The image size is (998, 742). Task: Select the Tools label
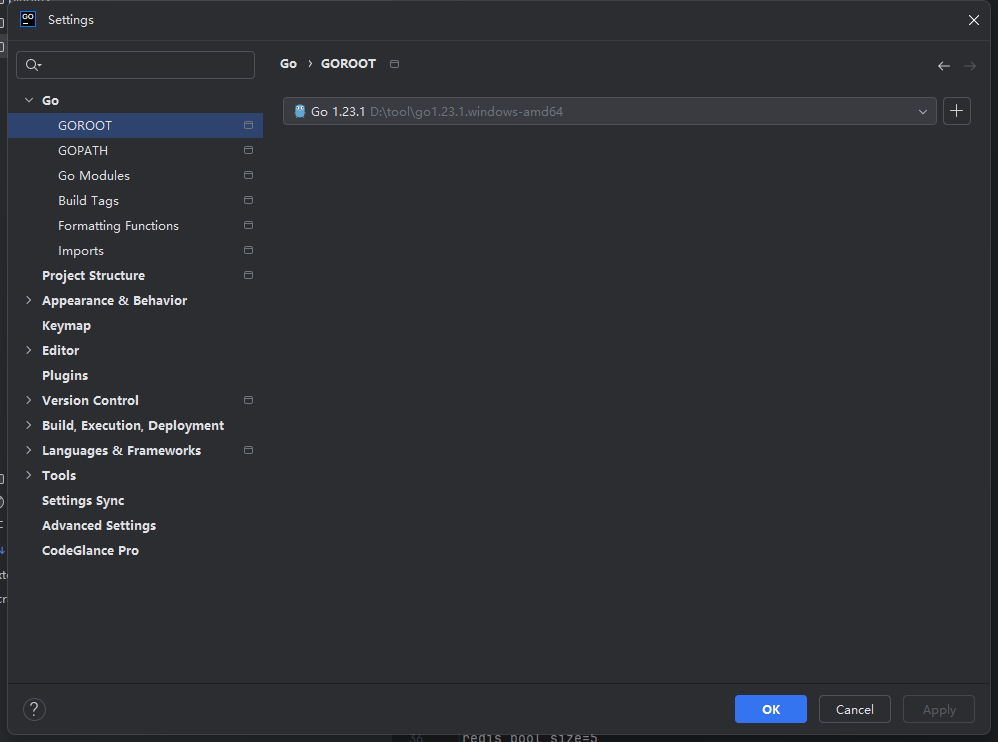[x=59, y=475]
